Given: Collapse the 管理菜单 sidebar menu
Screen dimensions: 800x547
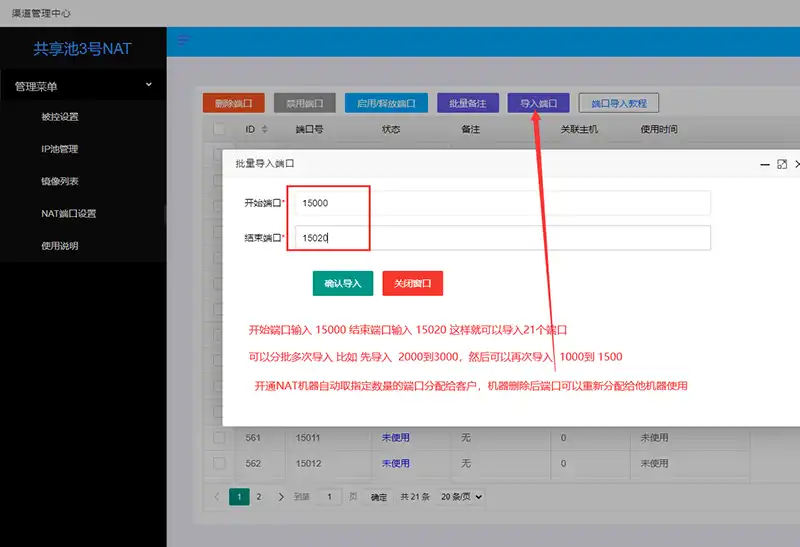Looking at the screenshot, I should click(149, 86).
